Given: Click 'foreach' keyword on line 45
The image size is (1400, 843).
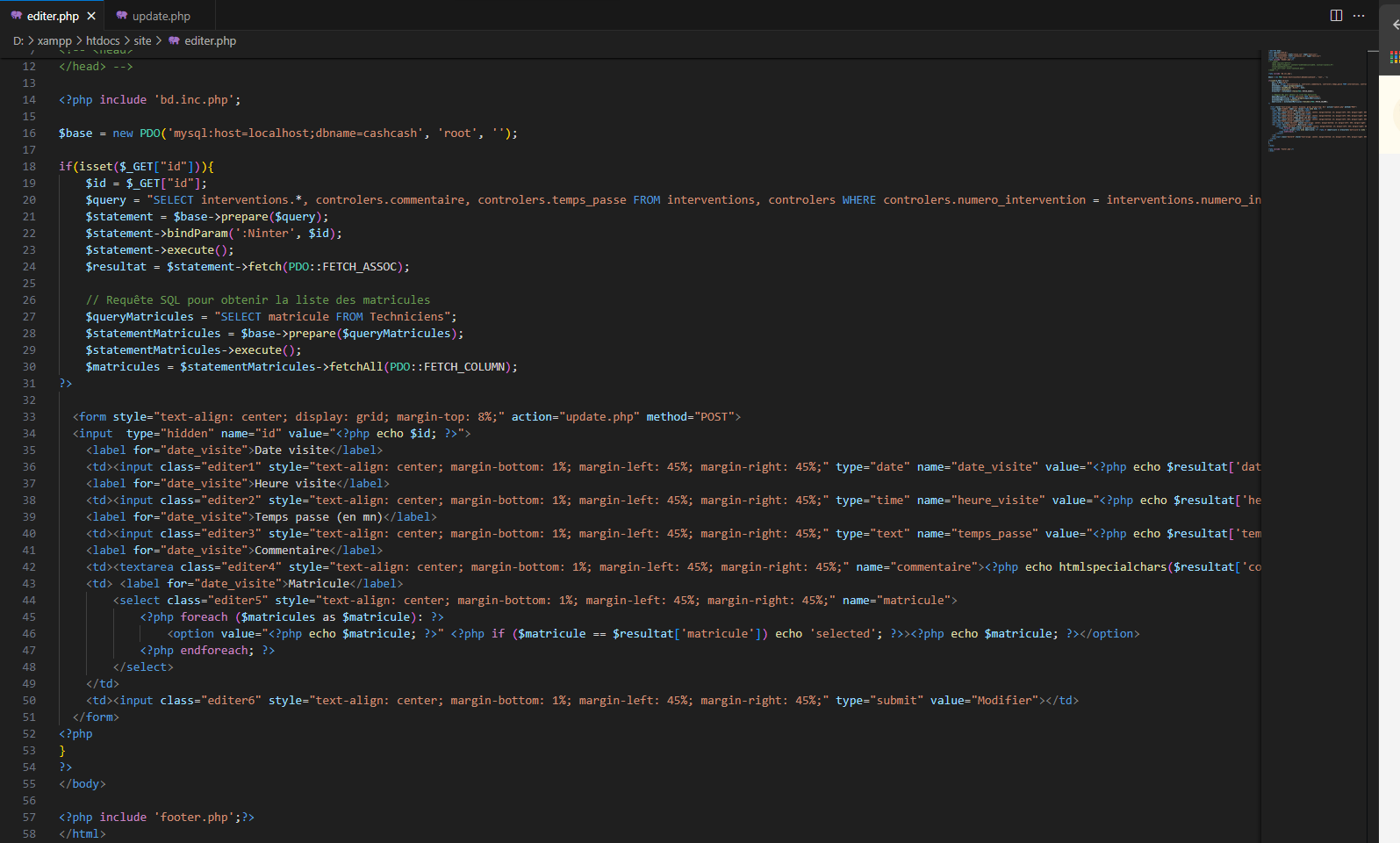Looking at the screenshot, I should pyautogui.click(x=204, y=616).
